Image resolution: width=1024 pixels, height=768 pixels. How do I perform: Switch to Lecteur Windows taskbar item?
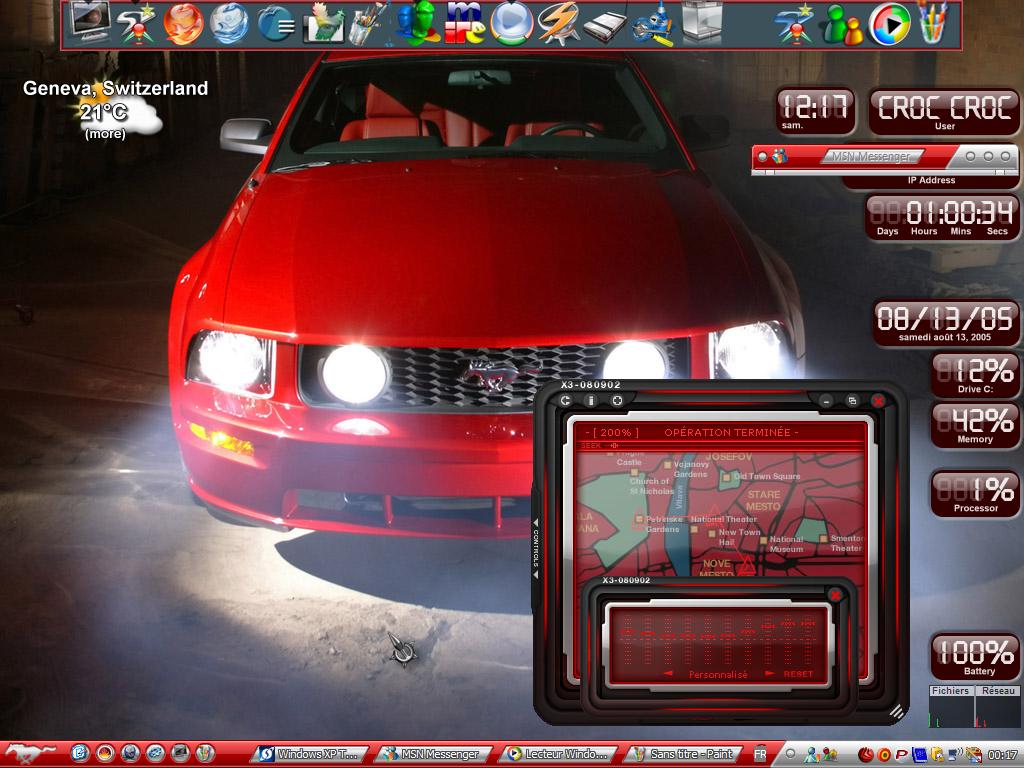(560, 754)
